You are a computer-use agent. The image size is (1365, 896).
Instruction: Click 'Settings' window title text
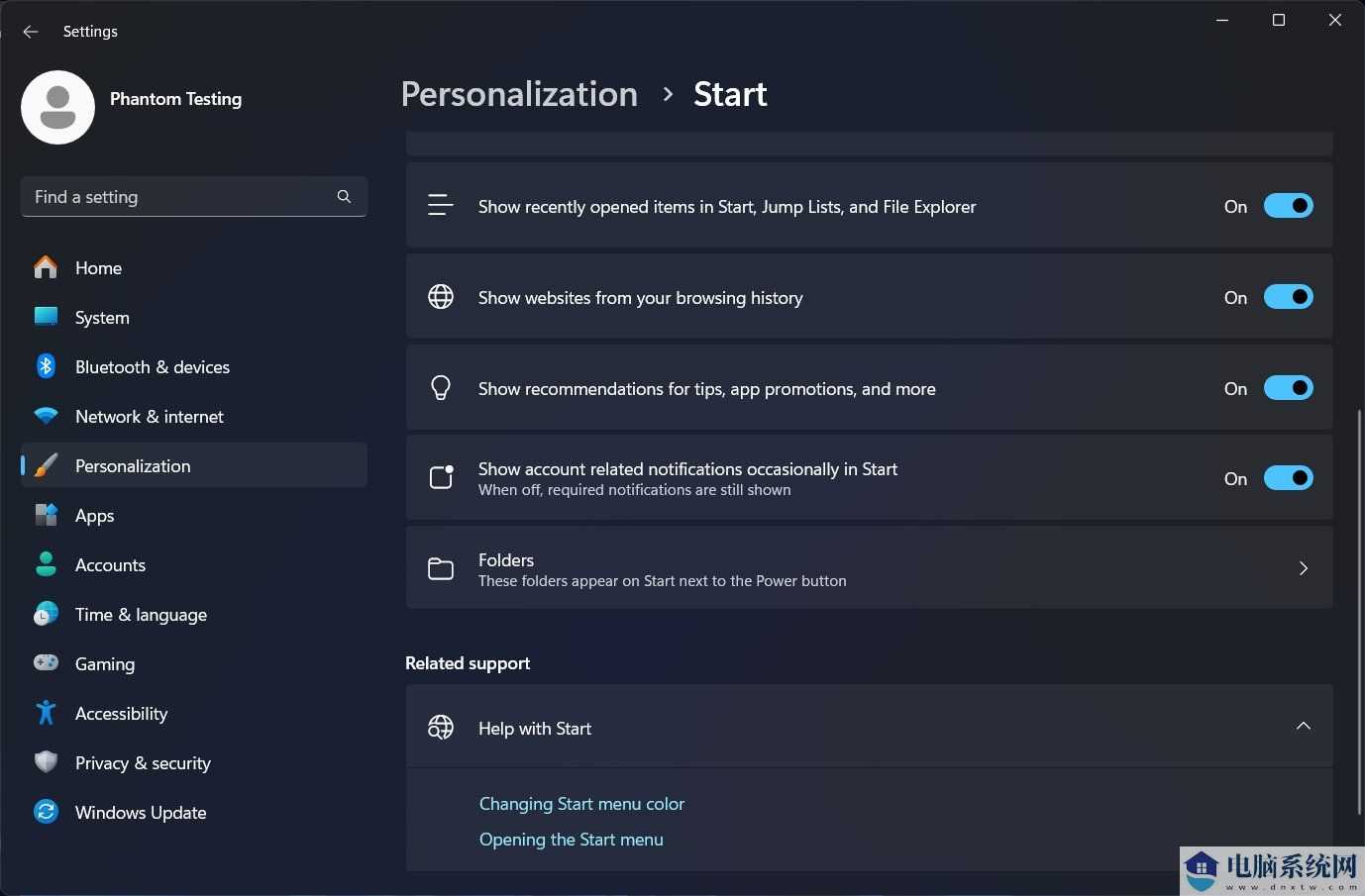(x=90, y=32)
